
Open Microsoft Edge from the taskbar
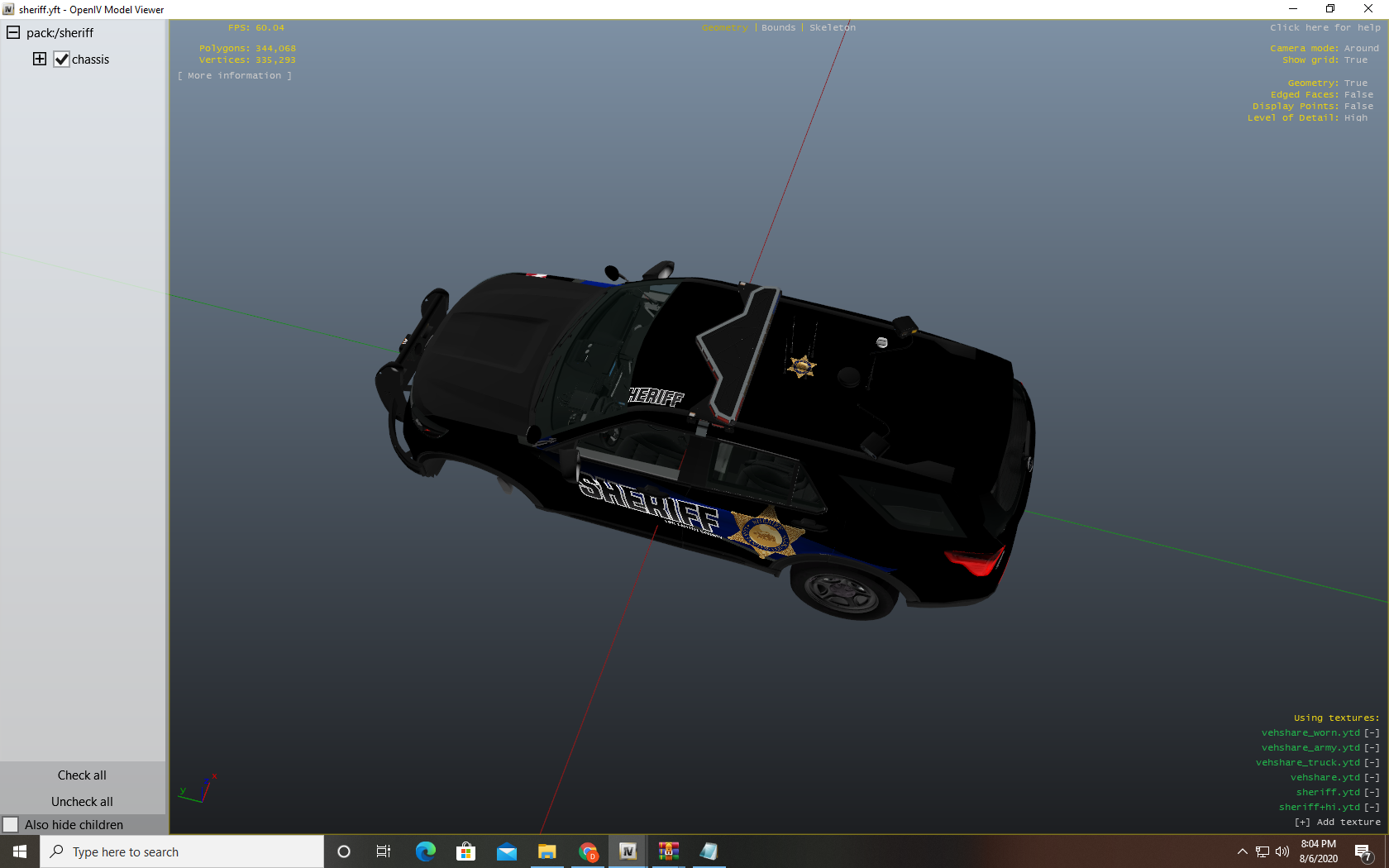426,851
